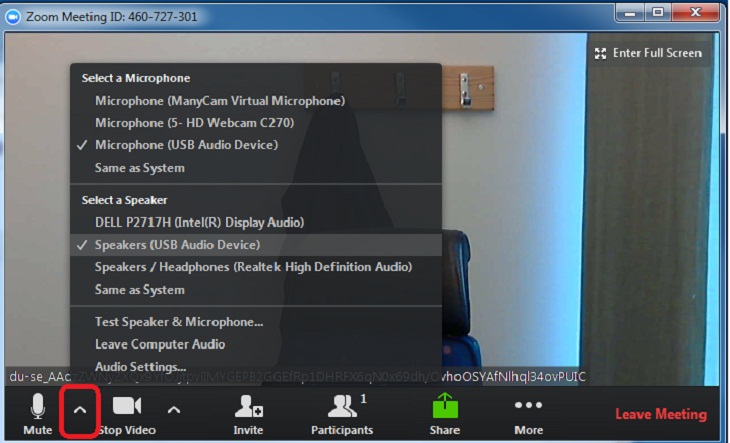Select Microphone (USB Audio Device) option
The height and width of the screenshot is (443, 730).
click(186, 145)
